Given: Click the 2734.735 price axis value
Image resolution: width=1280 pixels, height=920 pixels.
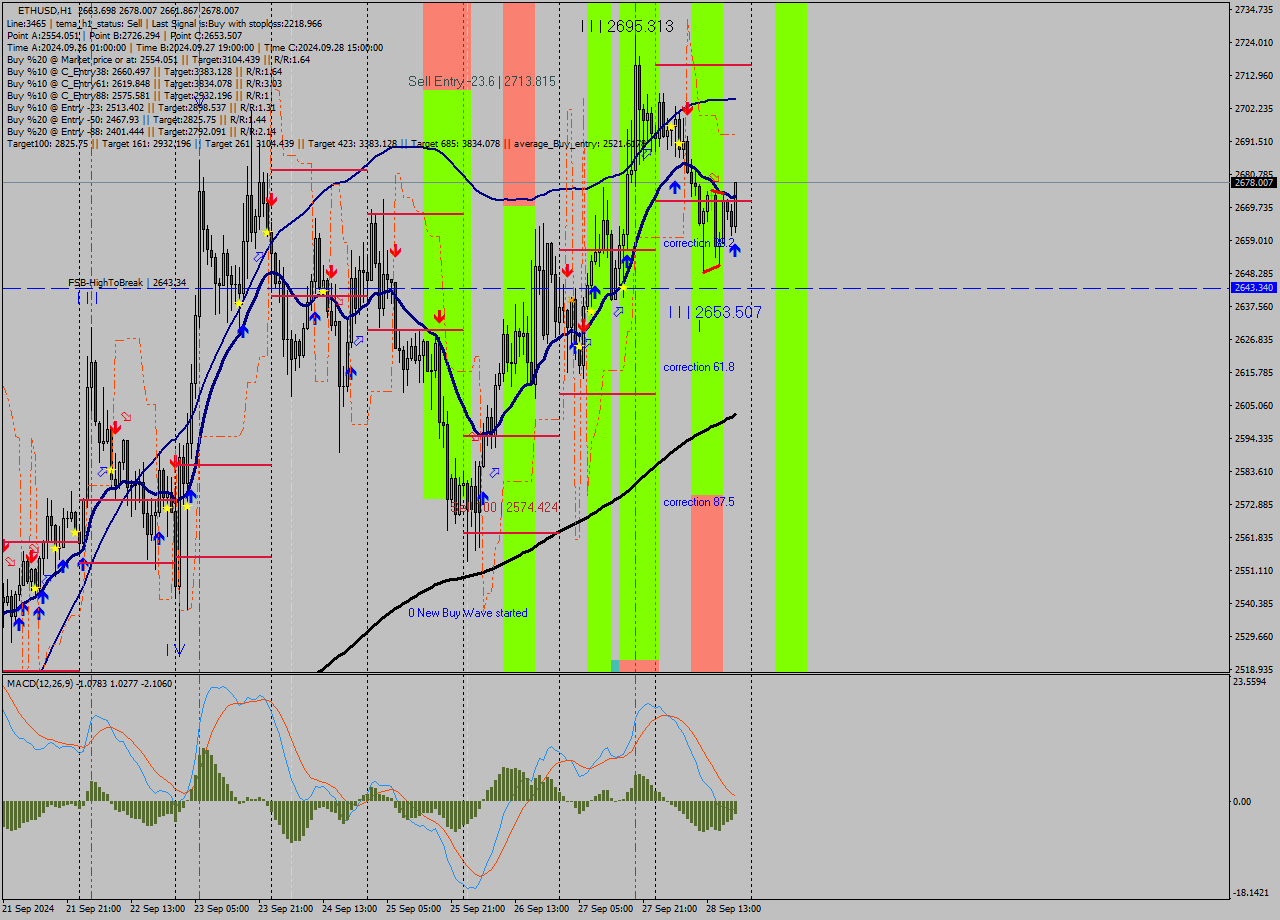Looking at the screenshot, I should pyautogui.click(x=1254, y=9).
